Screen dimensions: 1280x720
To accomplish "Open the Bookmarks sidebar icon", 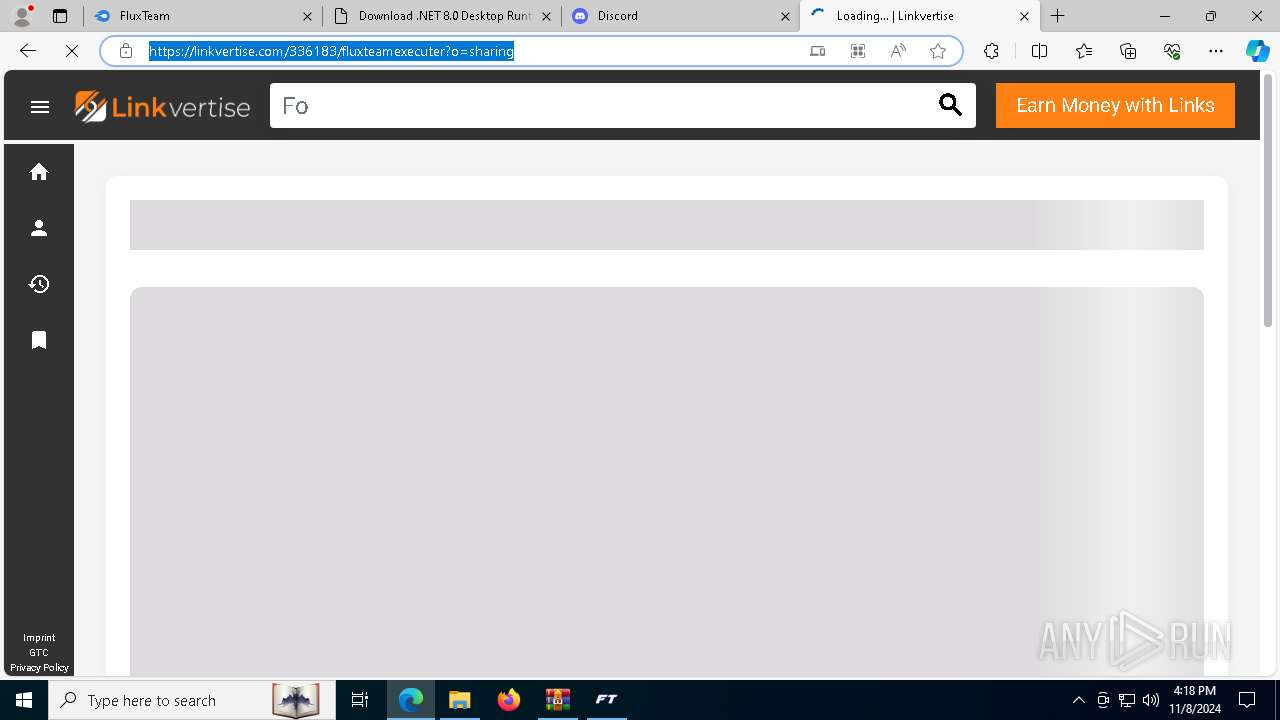I will (x=39, y=340).
